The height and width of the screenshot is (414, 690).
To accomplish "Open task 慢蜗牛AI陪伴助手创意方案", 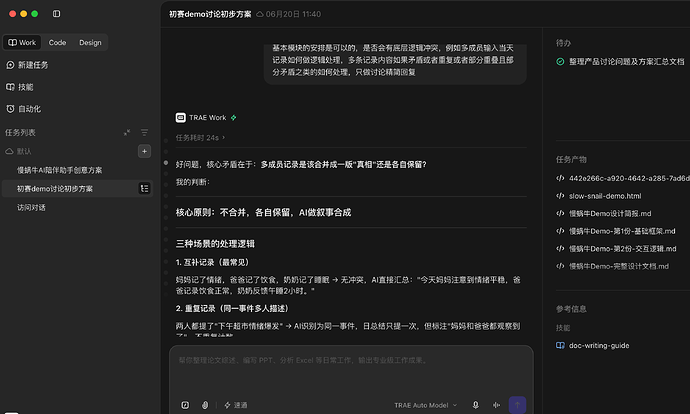I will (x=59, y=170).
